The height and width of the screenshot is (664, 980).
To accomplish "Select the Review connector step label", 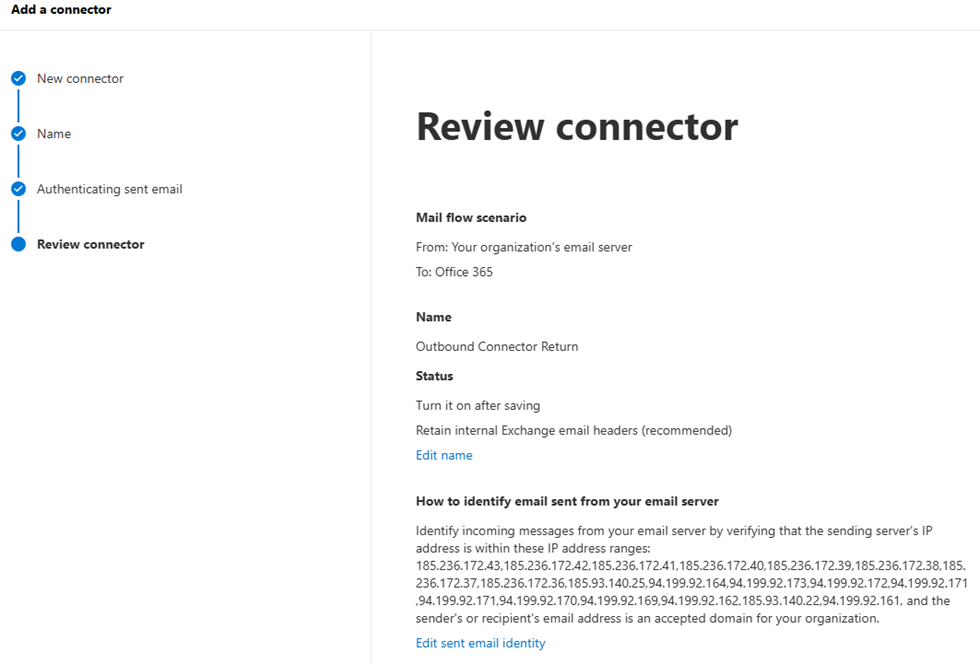I will tap(90, 244).
